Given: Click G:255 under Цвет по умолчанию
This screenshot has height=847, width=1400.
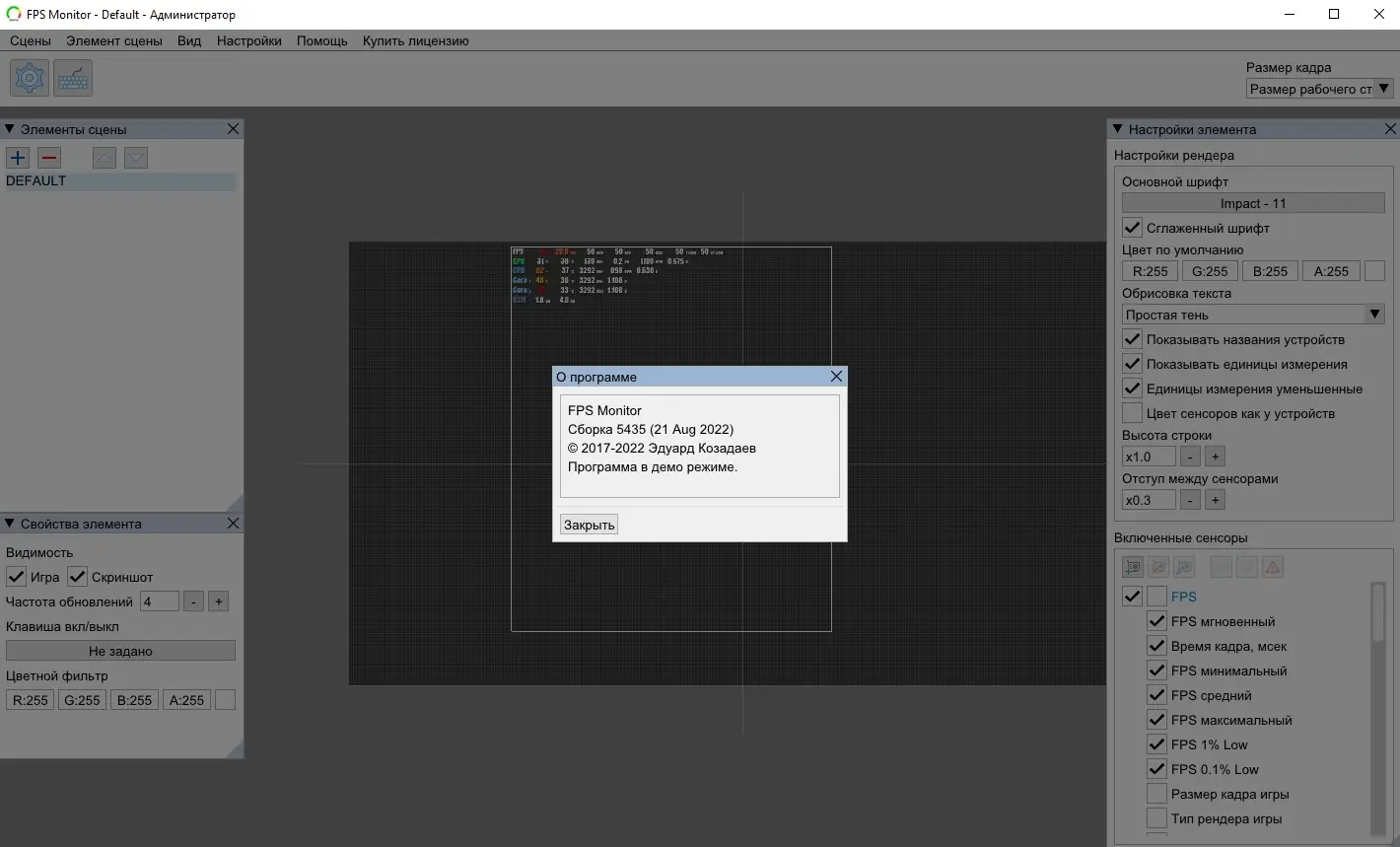Looking at the screenshot, I should pyautogui.click(x=1210, y=271).
